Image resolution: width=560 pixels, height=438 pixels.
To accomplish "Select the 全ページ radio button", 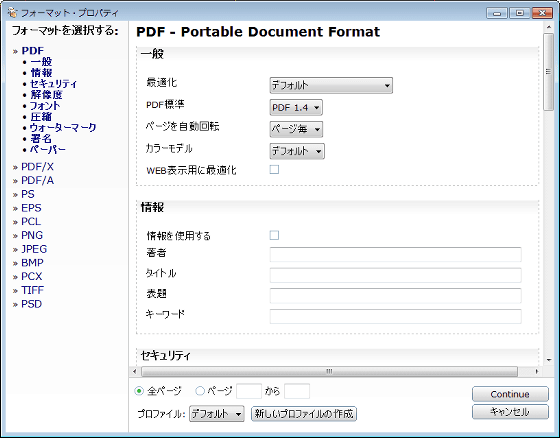I will point(139,391).
